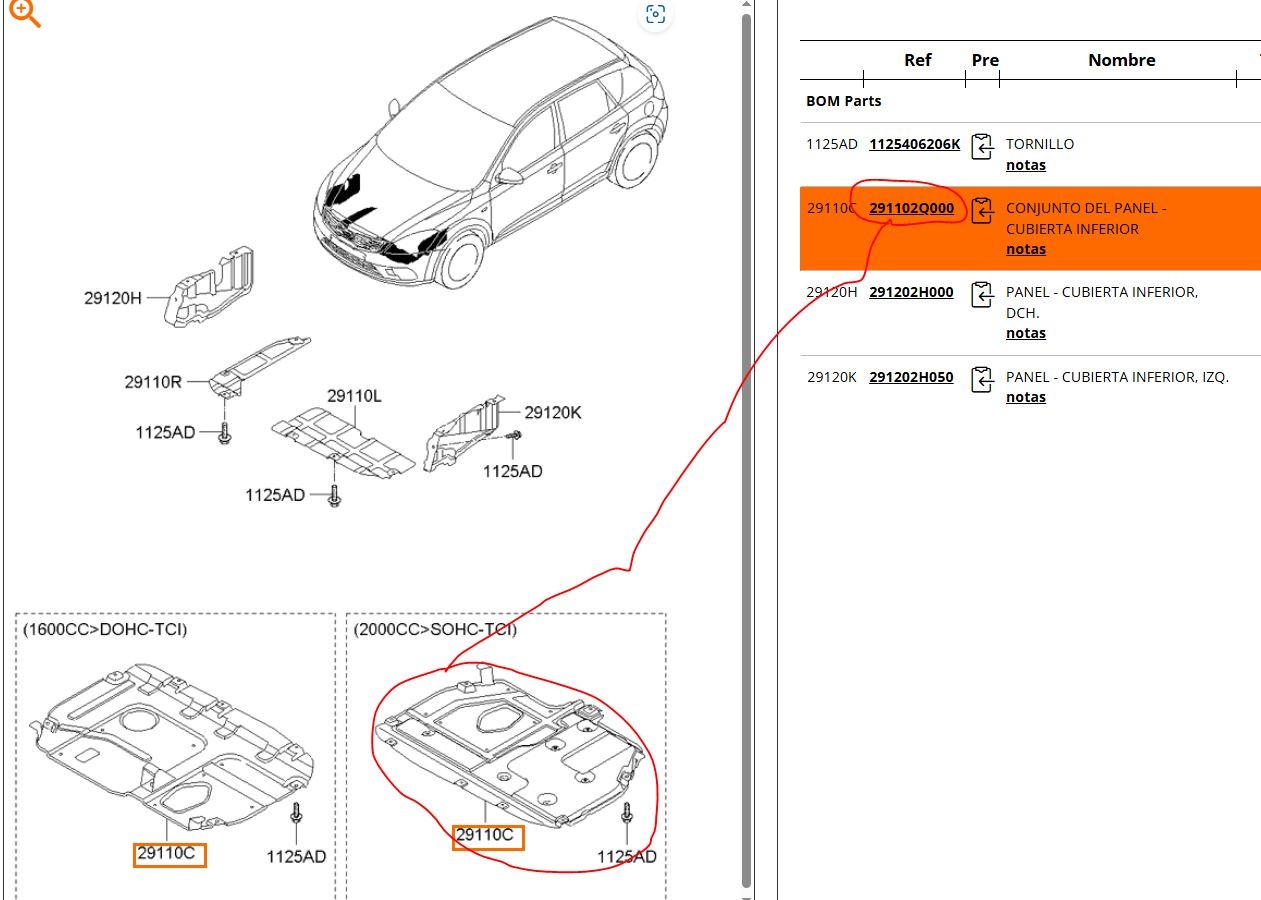Viewport: 1261px width, 900px height.
Task: Click the visual search lens icon above the car
Action: click(x=655, y=14)
